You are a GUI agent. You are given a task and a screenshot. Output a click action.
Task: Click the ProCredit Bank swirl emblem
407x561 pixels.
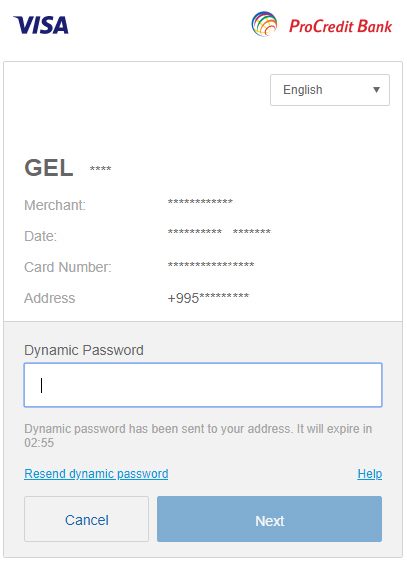coord(264,24)
